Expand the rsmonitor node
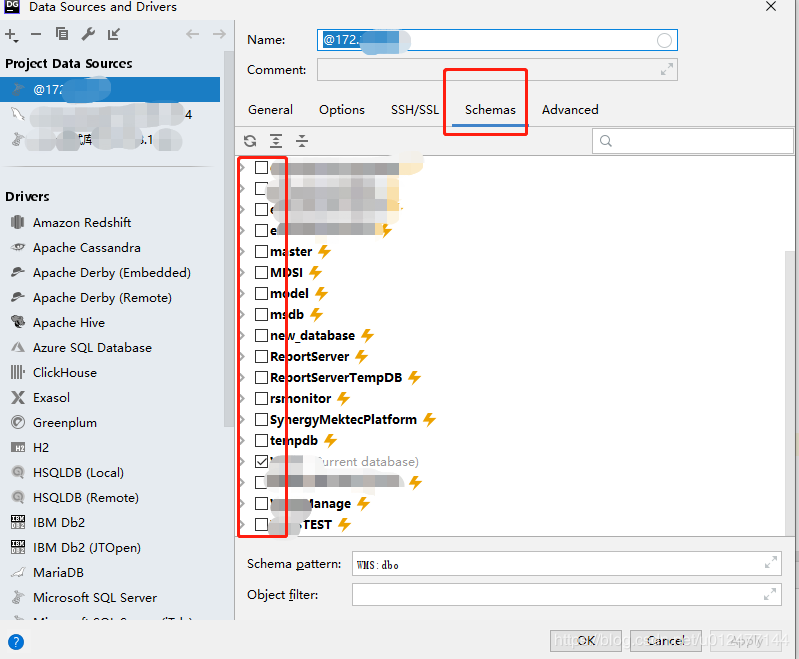799x659 pixels. (243, 399)
